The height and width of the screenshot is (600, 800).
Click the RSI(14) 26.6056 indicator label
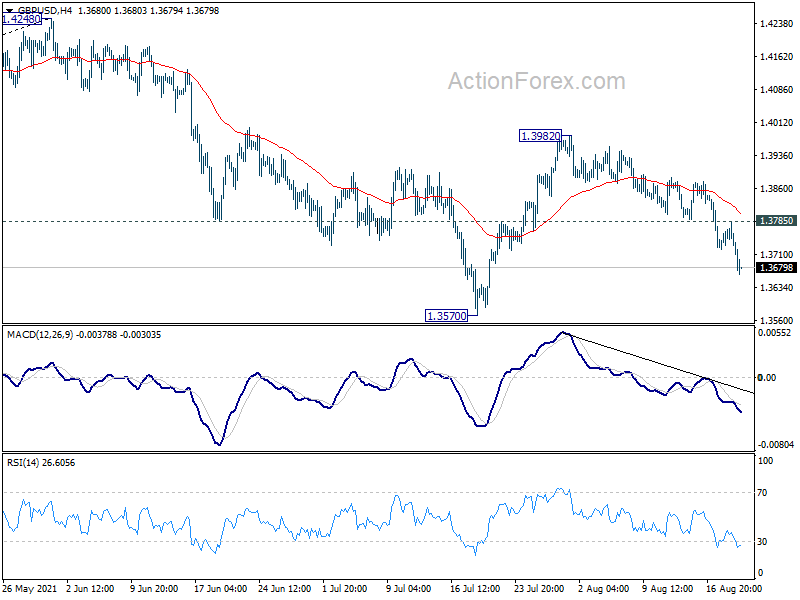[41, 463]
